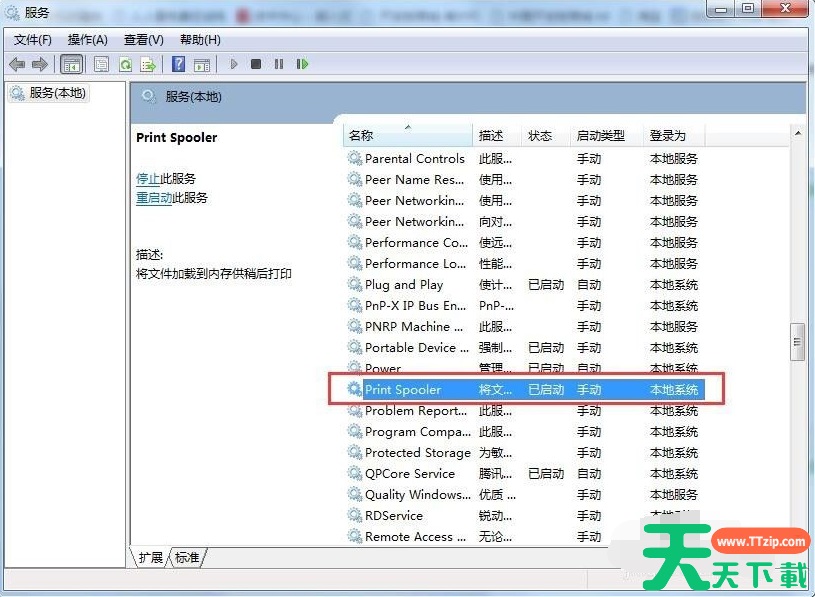The width and height of the screenshot is (815, 597).
Task: Switch to the 标准 tab
Action: [187, 558]
